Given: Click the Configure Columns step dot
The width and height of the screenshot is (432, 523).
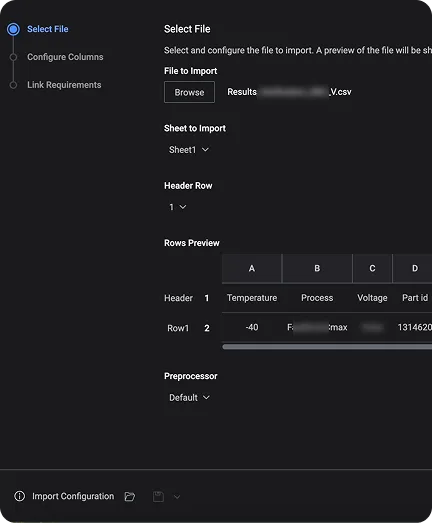Looking at the screenshot, I should pyautogui.click(x=13, y=57).
